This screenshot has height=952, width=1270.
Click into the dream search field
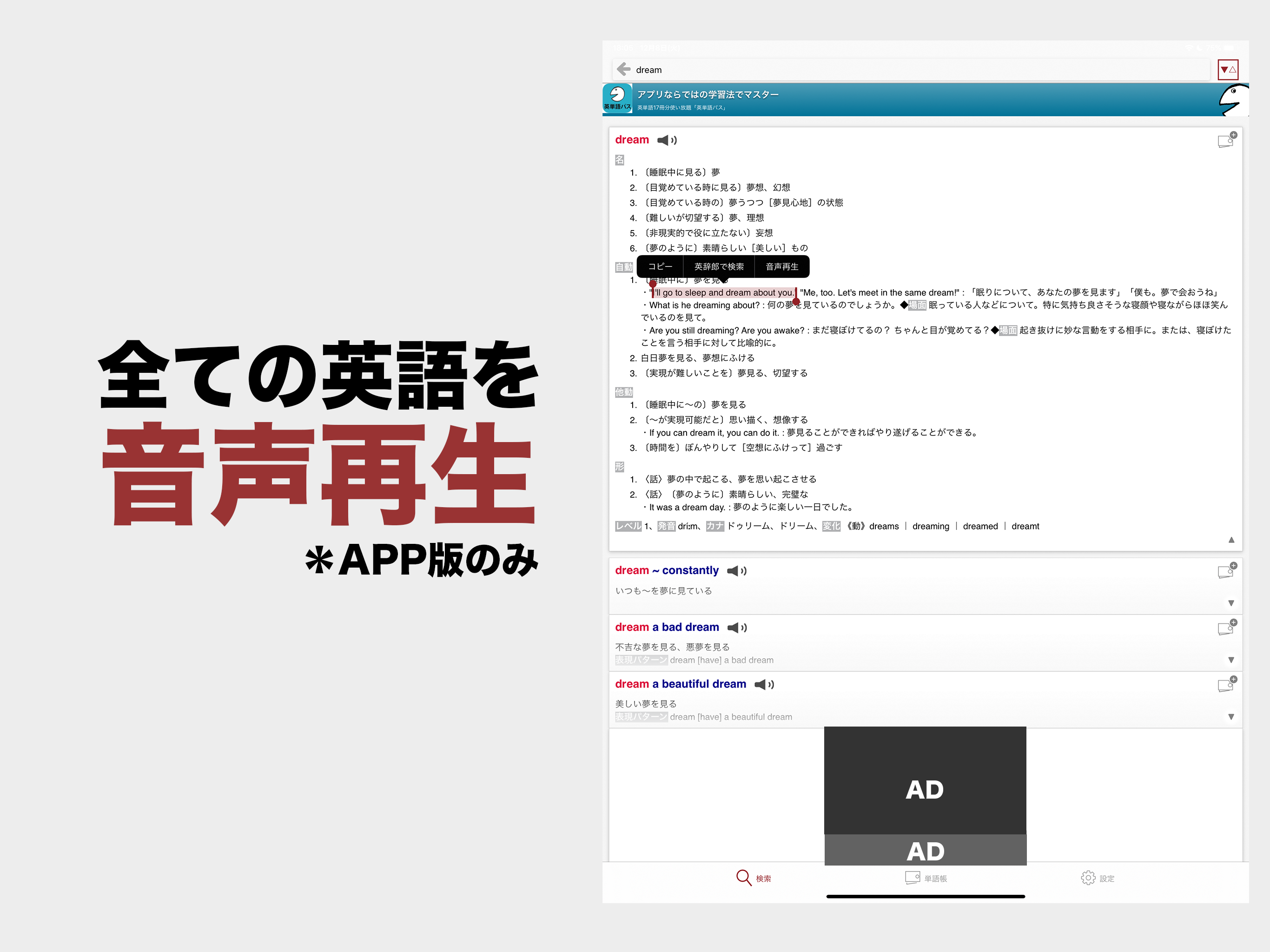coord(804,69)
